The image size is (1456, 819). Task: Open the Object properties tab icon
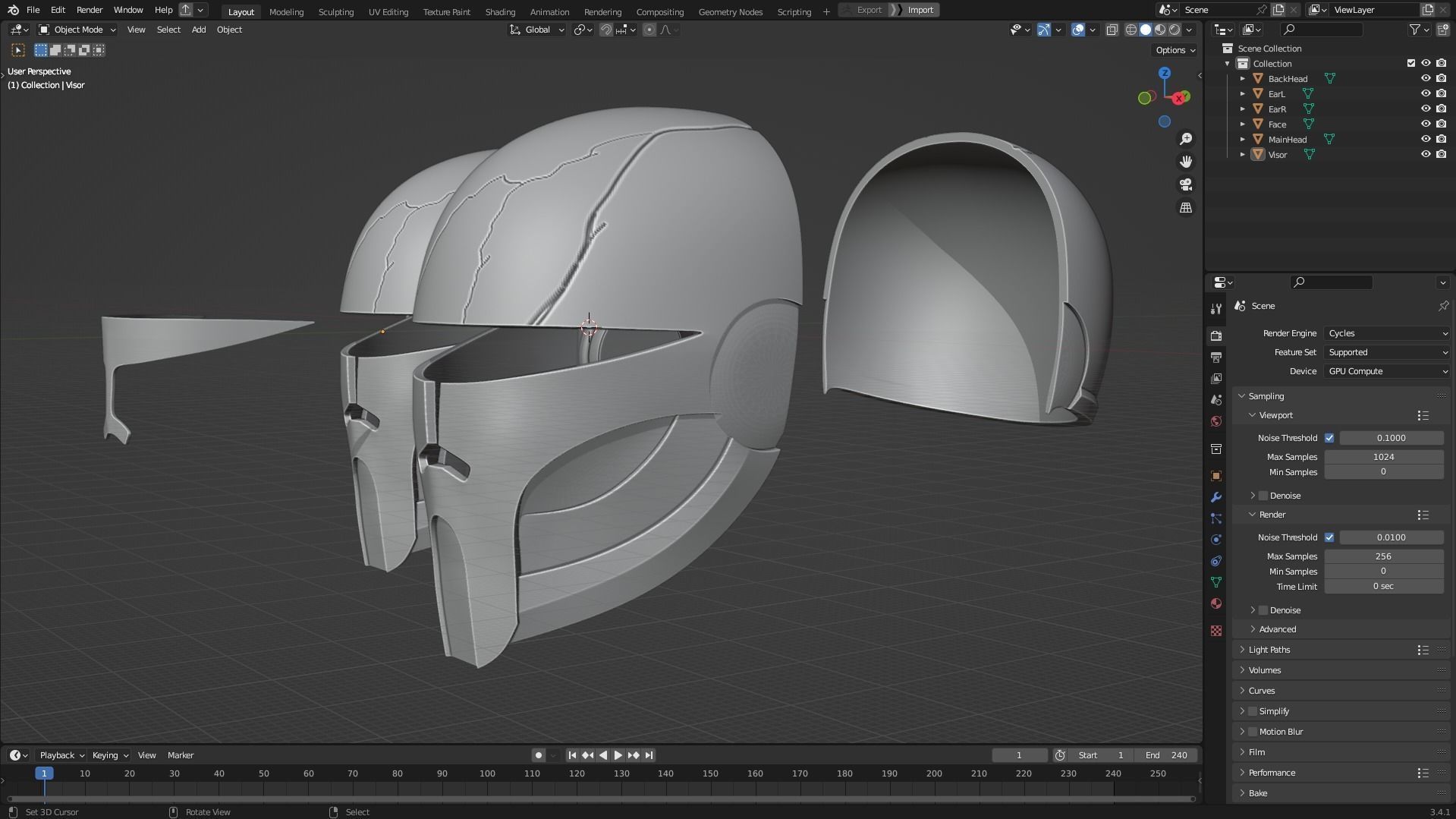point(1216,476)
